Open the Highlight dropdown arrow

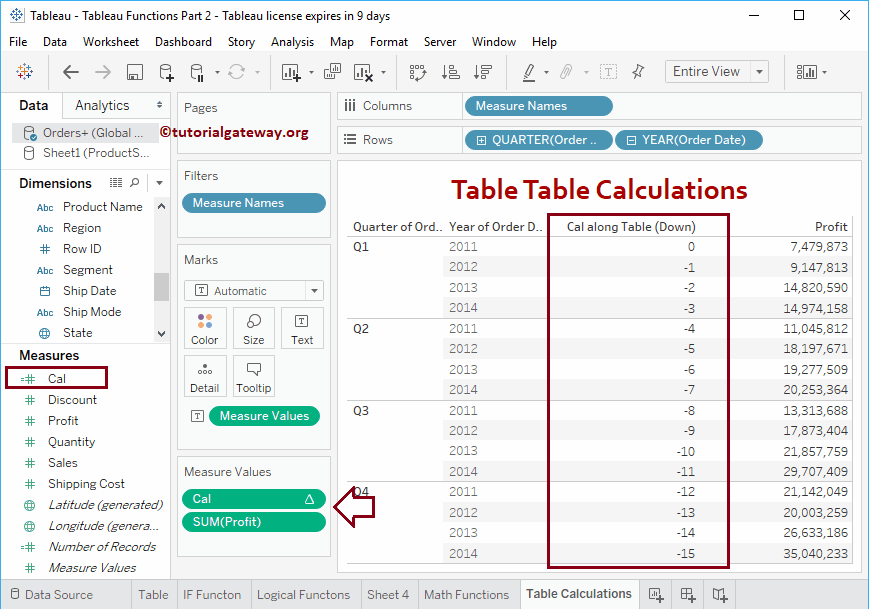[546, 73]
